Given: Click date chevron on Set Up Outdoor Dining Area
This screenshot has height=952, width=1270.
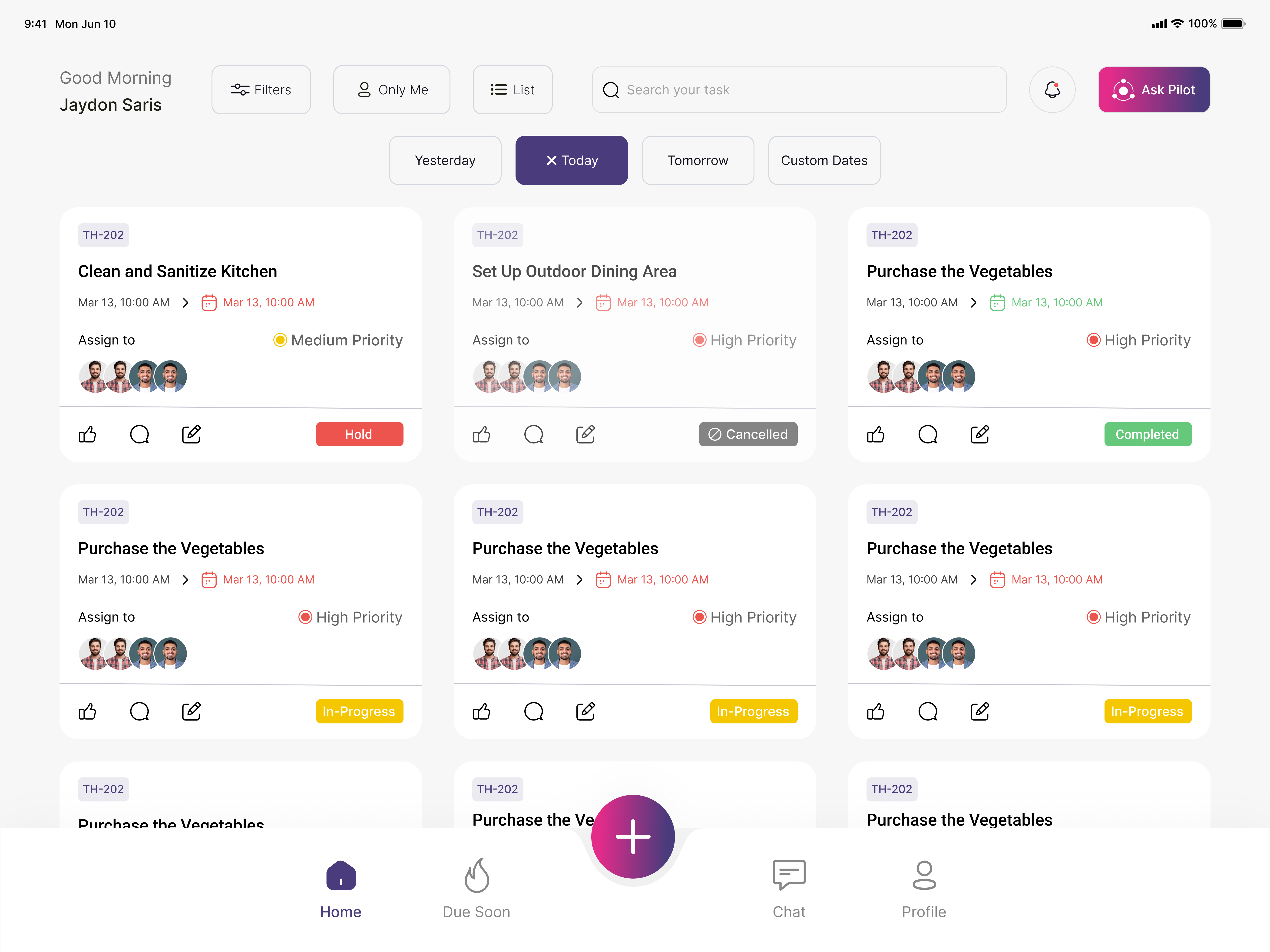Looking at the screenshot, I should tap(579, 303).
